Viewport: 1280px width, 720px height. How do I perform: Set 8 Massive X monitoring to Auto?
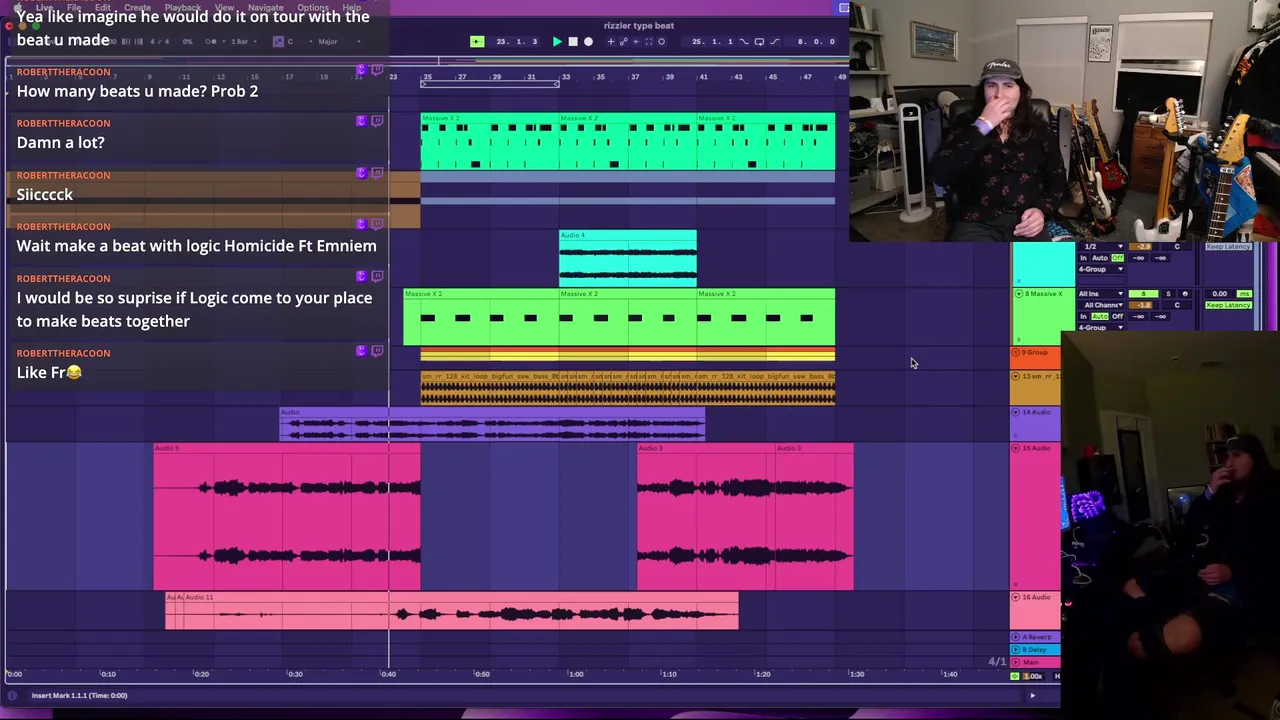pos(1100,316)
